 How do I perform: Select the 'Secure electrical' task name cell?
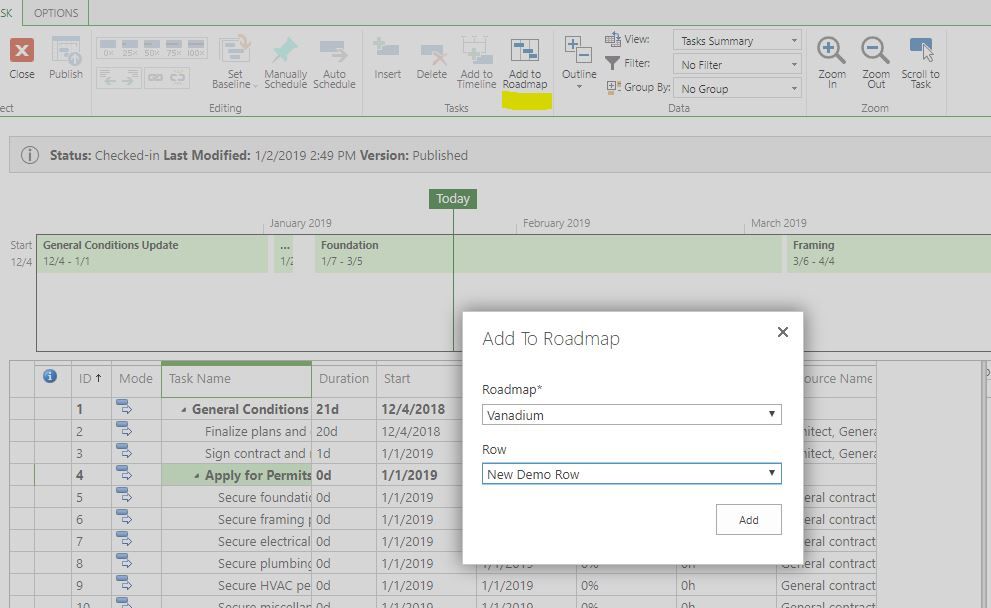tap(236, 542)
